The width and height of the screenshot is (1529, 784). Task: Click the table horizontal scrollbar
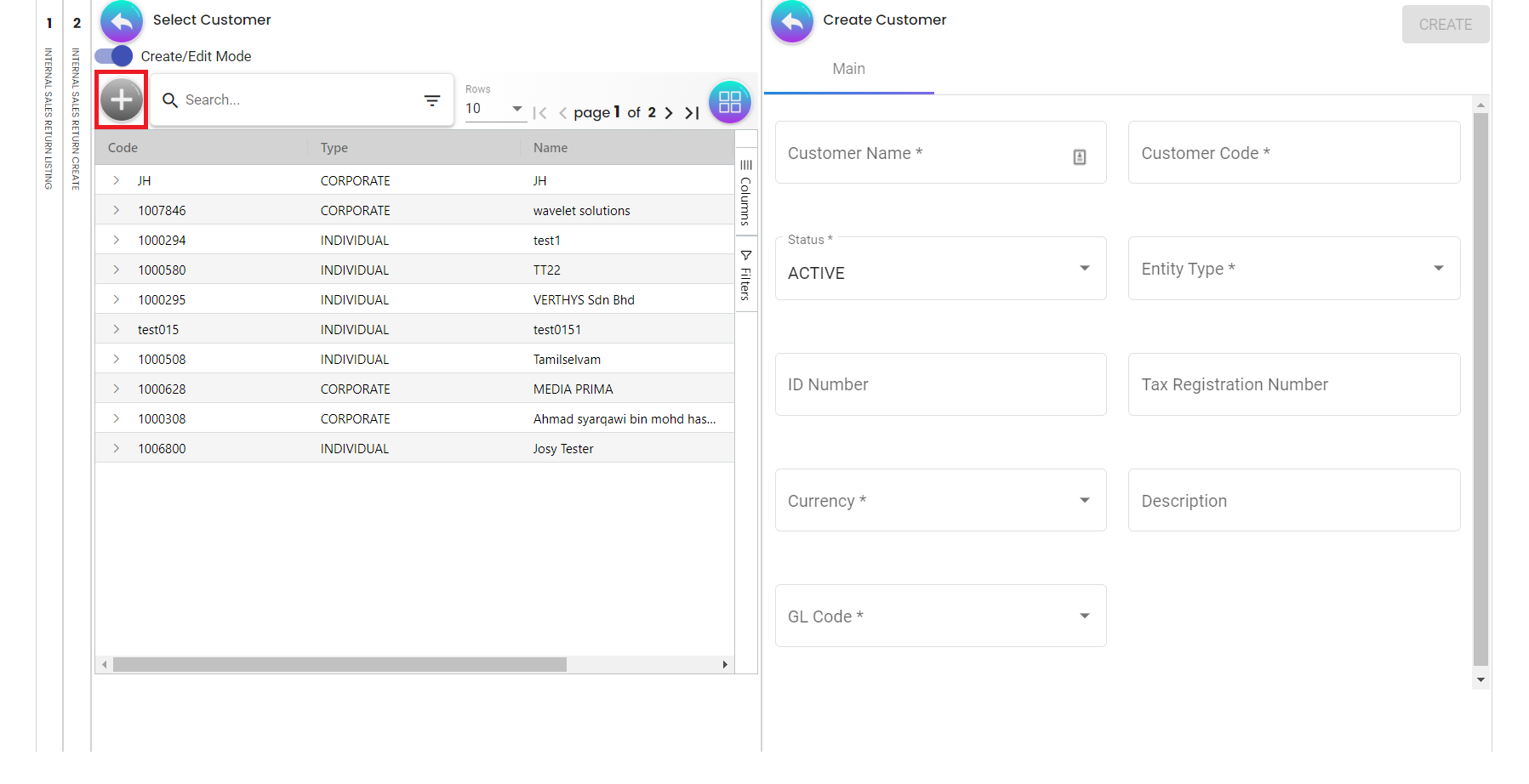point(339,664)
